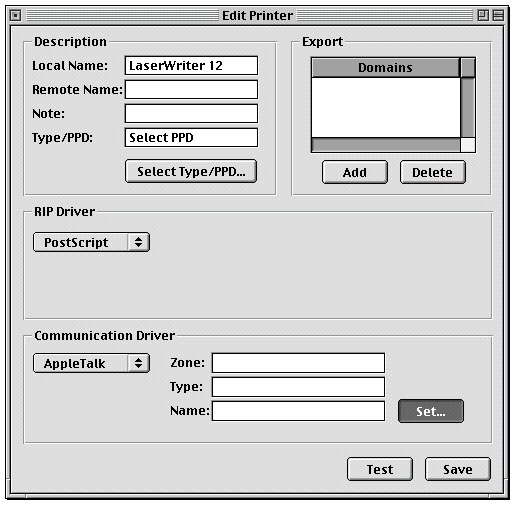Click the Zone input field
The image size is (516, 506).
pos(298,363)
